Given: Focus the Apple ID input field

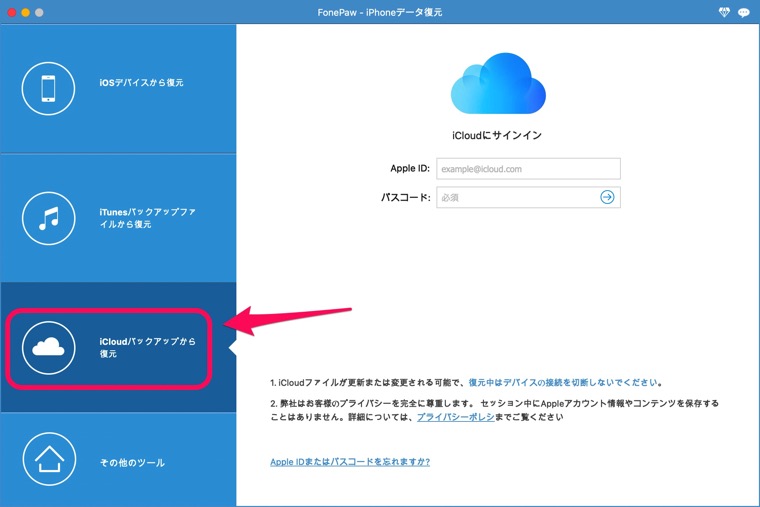Looking at the screenshot, I should coord(528,169).
